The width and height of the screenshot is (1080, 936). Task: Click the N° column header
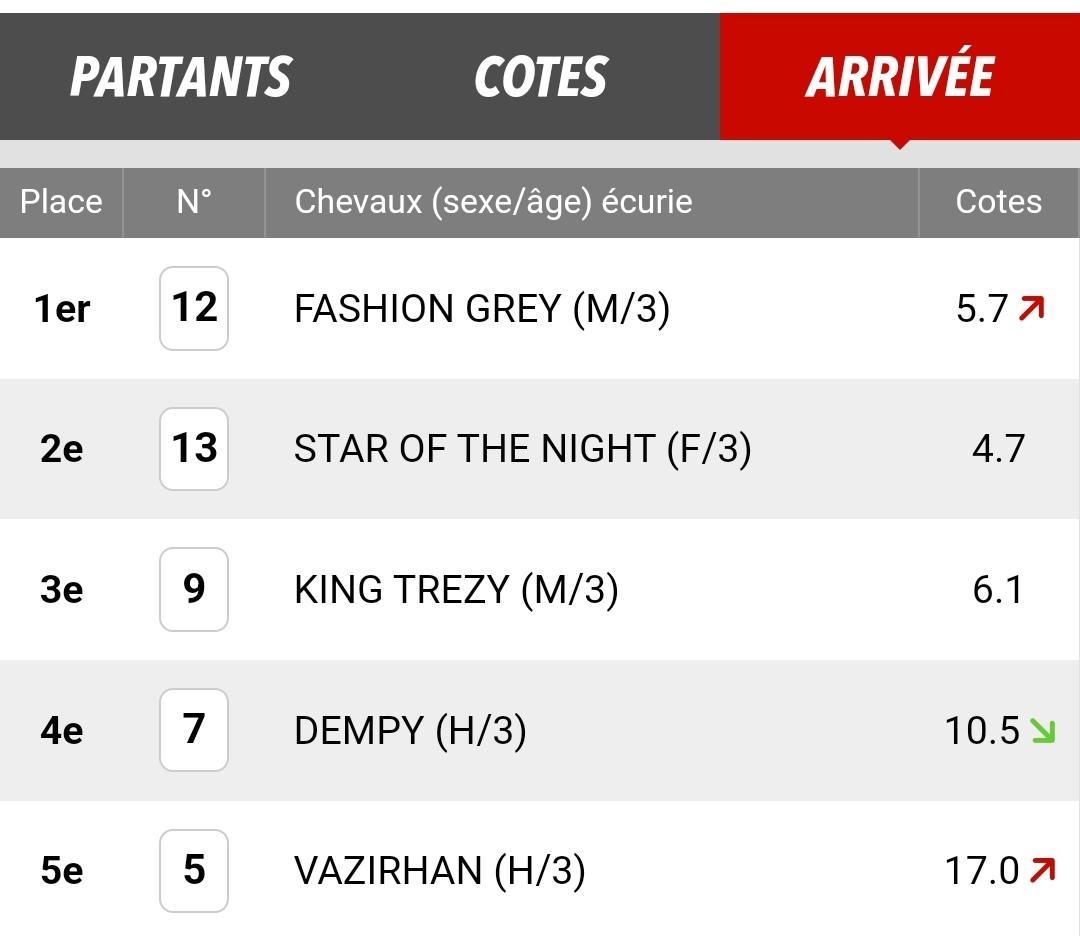pos(194,202)
